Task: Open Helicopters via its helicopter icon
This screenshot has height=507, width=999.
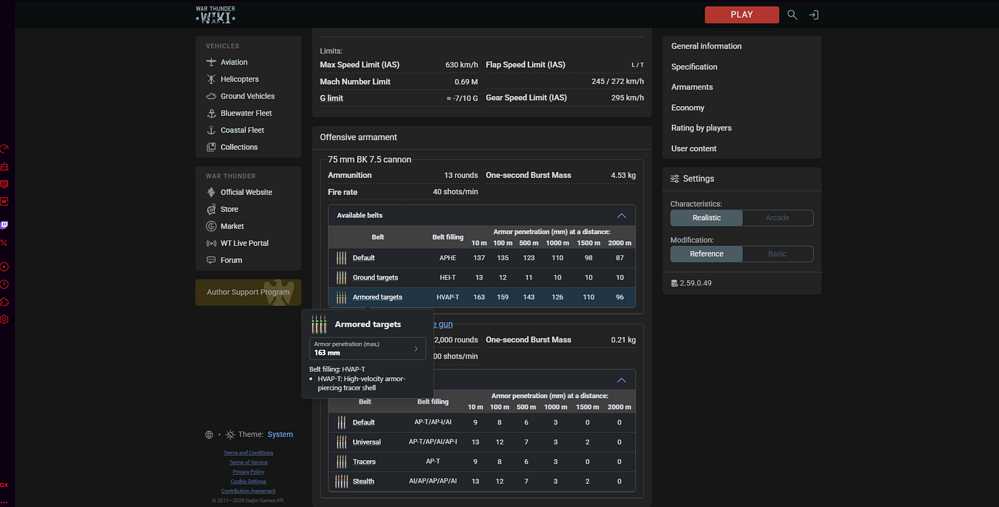Action: coord(211,79)
